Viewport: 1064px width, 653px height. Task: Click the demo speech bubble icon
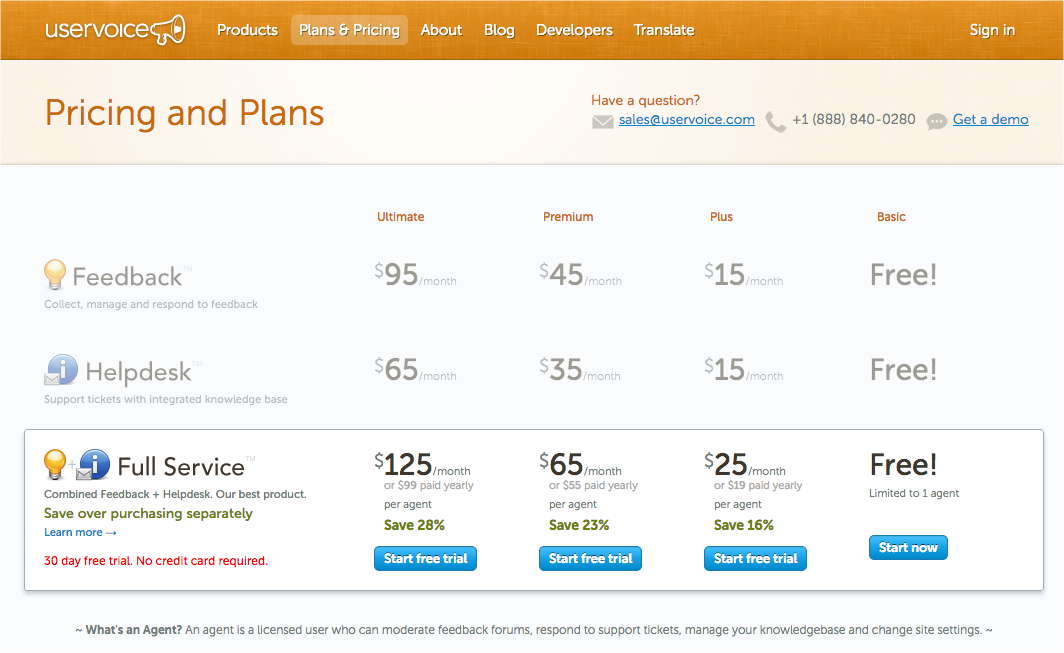click(936, 122)
